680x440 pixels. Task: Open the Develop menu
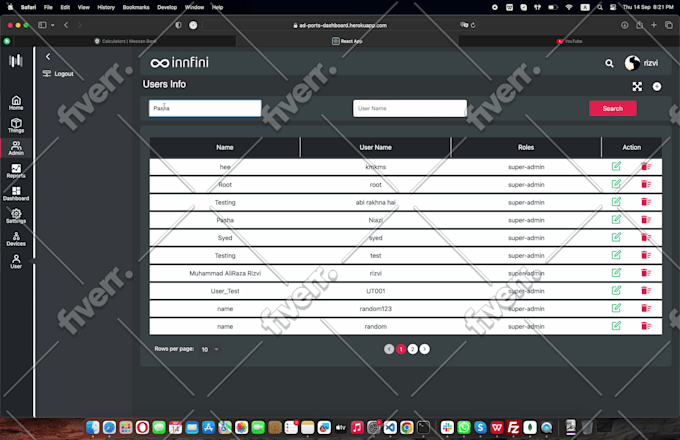[167, 7]
